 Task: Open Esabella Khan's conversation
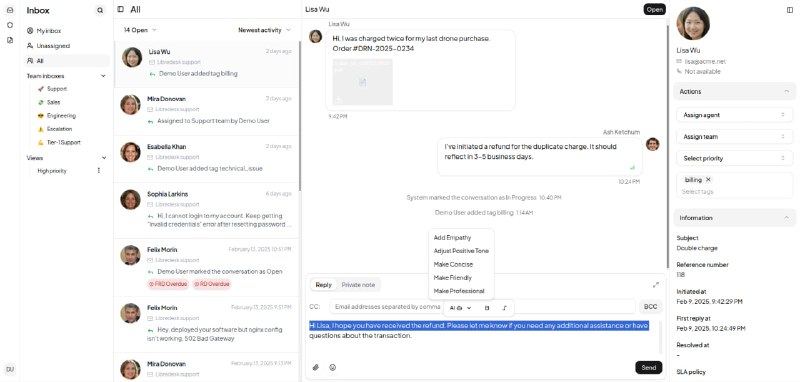point(207,159)
